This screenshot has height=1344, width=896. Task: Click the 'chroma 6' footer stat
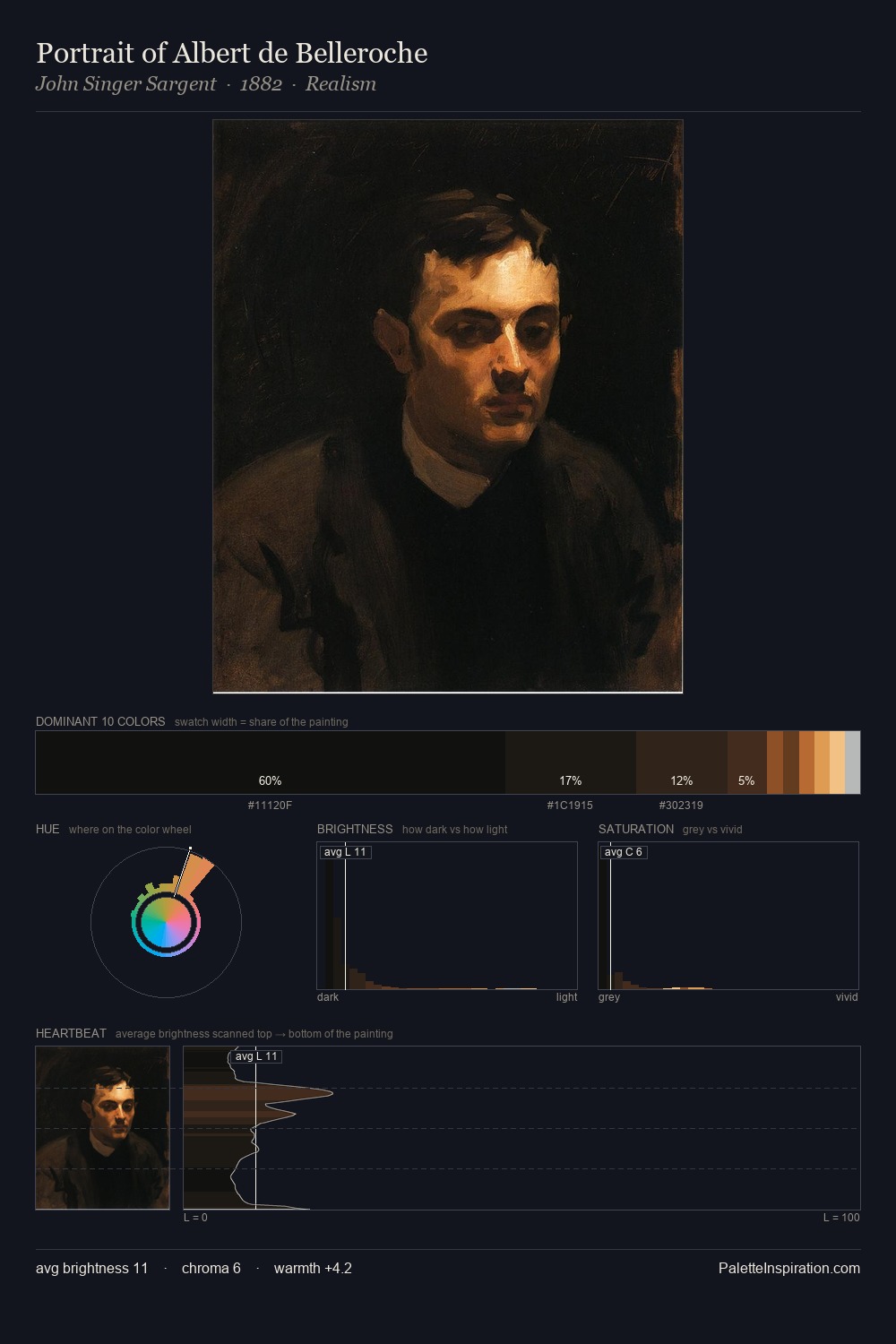click(x=211, y=1268)
